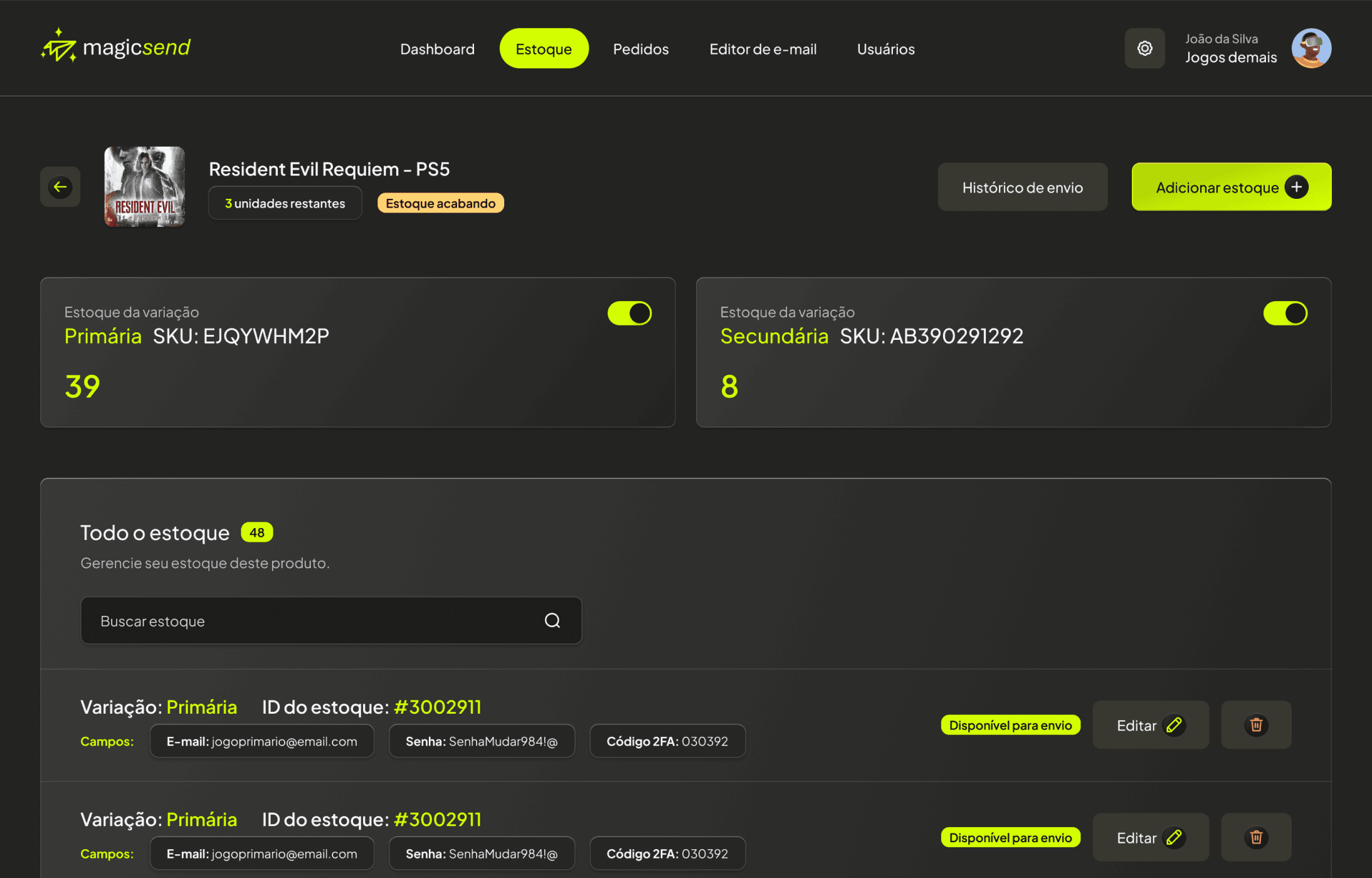1372x878 pixels.
Task: Disable the Secundária variation stock toggle
Action: pyautogui.click(x=1285, y=313)
